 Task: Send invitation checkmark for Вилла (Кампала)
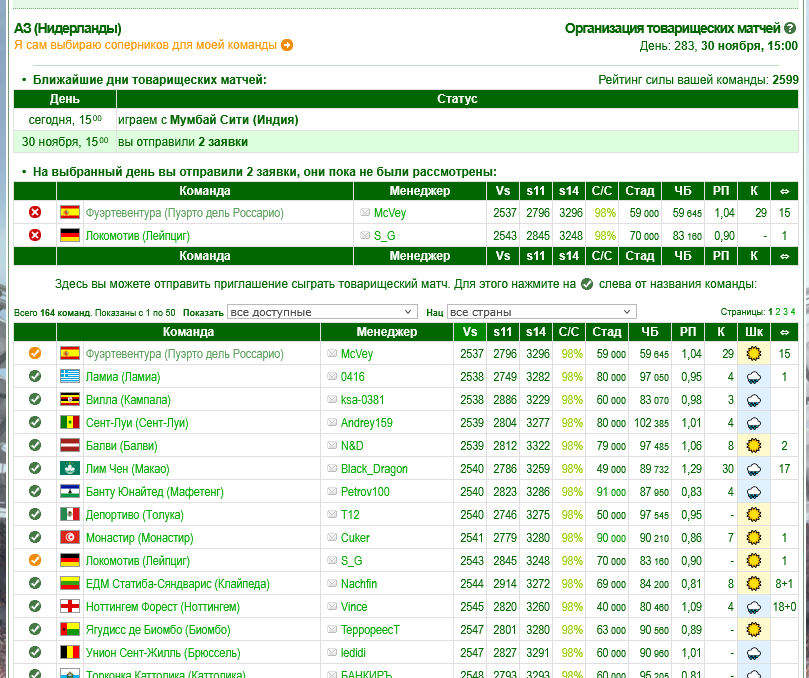[x=35, y=399]
